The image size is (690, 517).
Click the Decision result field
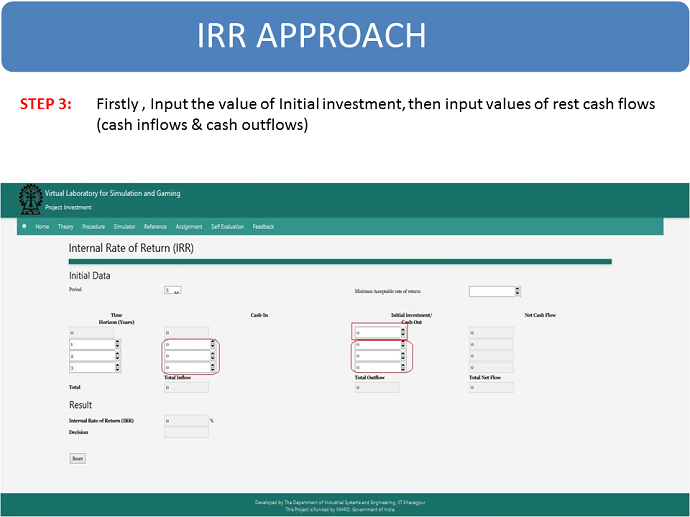pos(187,433)
